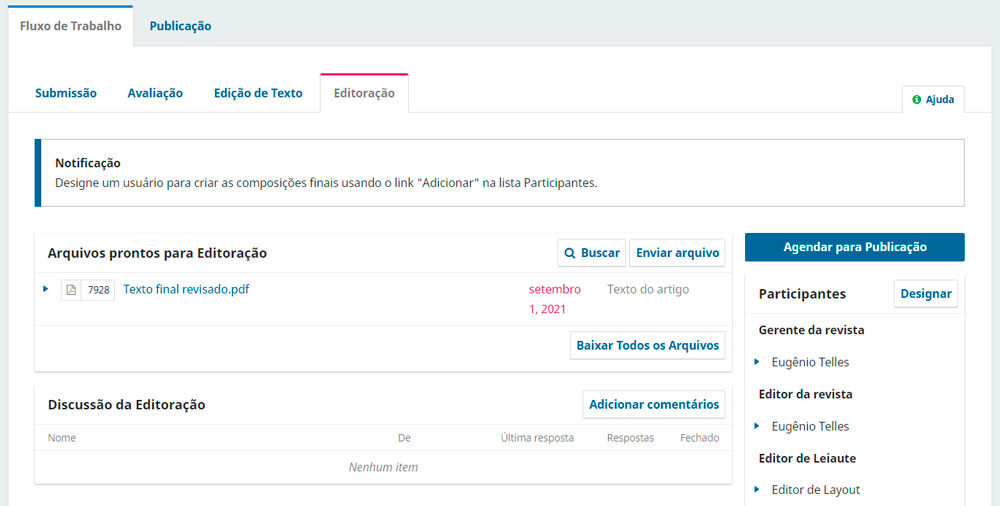Click the De column header
1000x506 pixels.
(x=404, y=438)
